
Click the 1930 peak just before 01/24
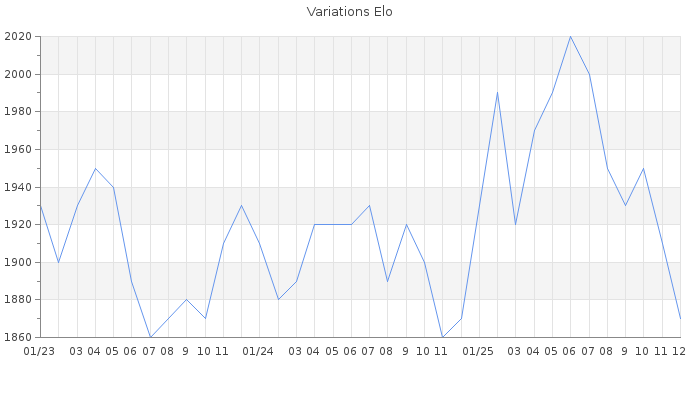[x=241, y=206]
